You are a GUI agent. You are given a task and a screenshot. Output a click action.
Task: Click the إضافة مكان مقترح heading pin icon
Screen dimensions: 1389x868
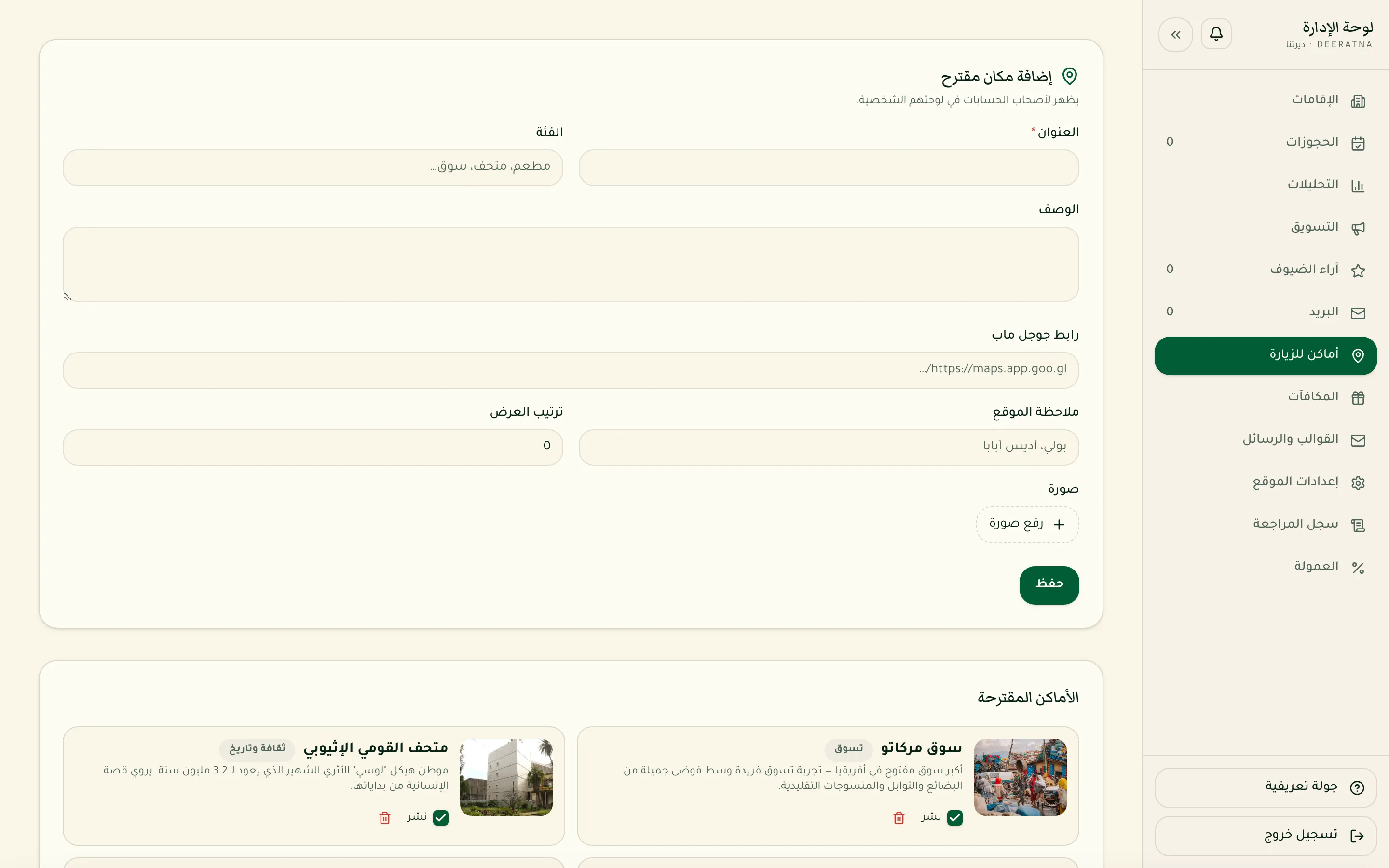1069,76
